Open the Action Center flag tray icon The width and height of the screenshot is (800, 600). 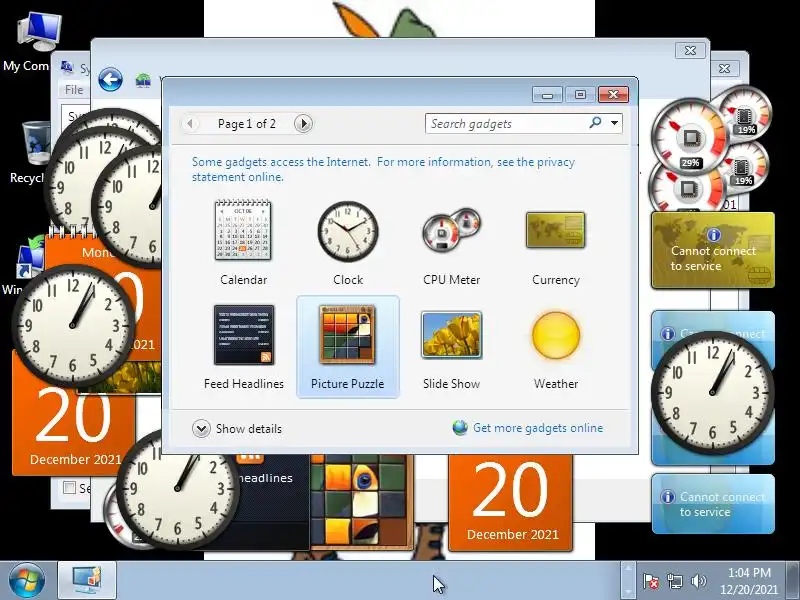tap(651, 581)
